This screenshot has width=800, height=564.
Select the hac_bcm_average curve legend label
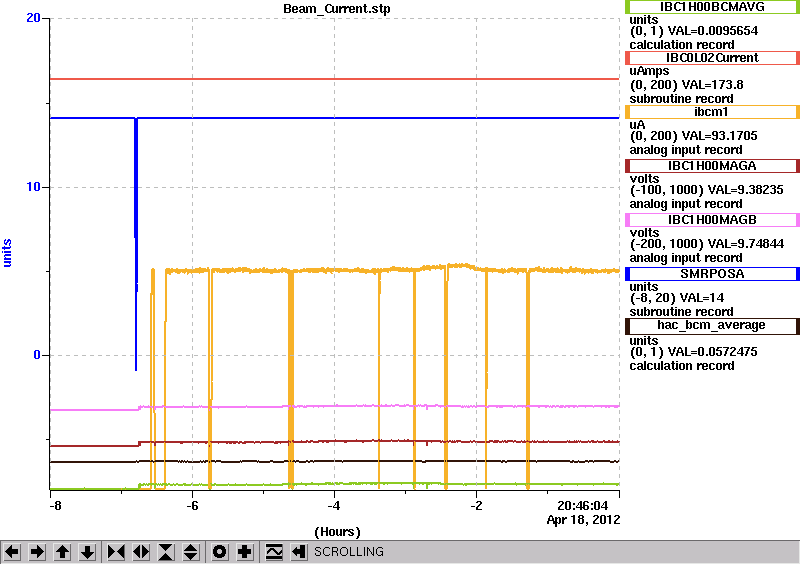[x=712, y=326]
